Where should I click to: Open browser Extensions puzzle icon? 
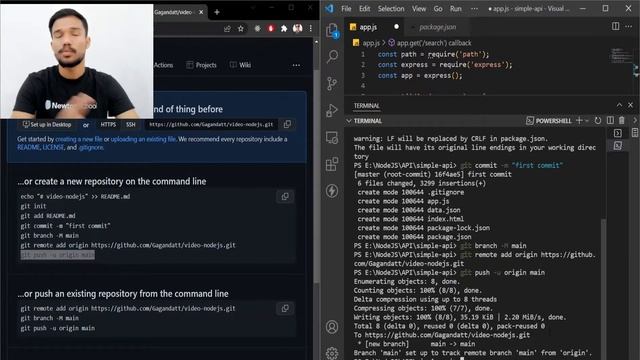pos(284,29)
